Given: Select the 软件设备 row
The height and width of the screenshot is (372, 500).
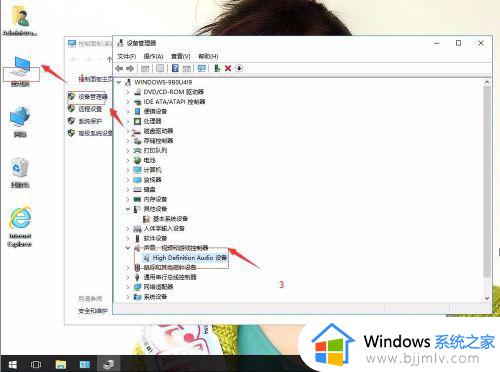Looking at the screenshot, I should 155,238.
